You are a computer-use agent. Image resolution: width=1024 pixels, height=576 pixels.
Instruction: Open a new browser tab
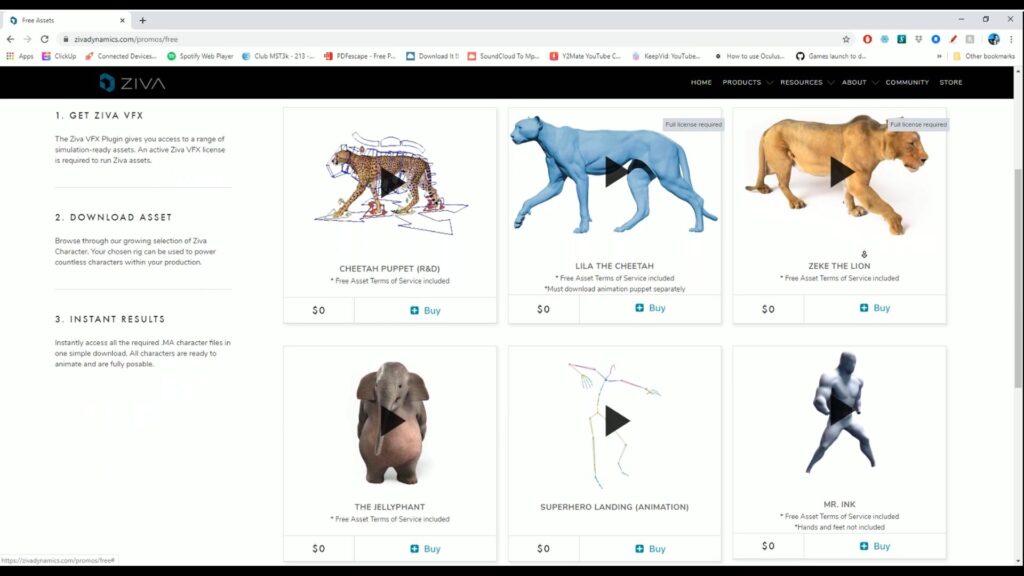click(142, 20)
